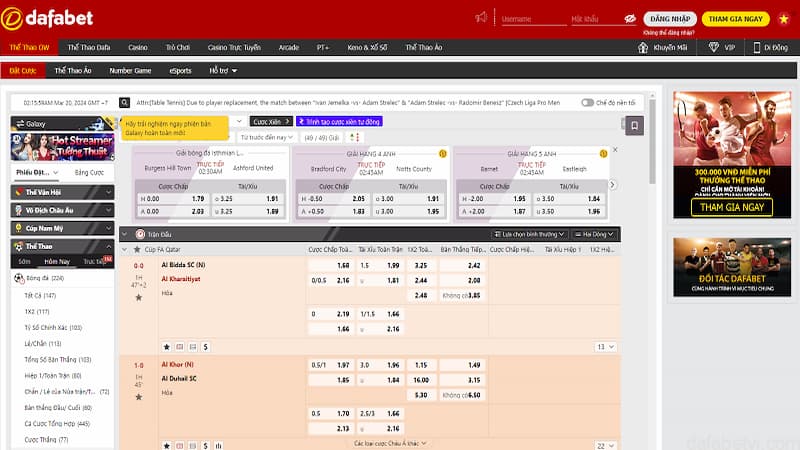Viewport: 800px width, 450px height.
Task: Click the Username input field
Action: coord(529,18)
